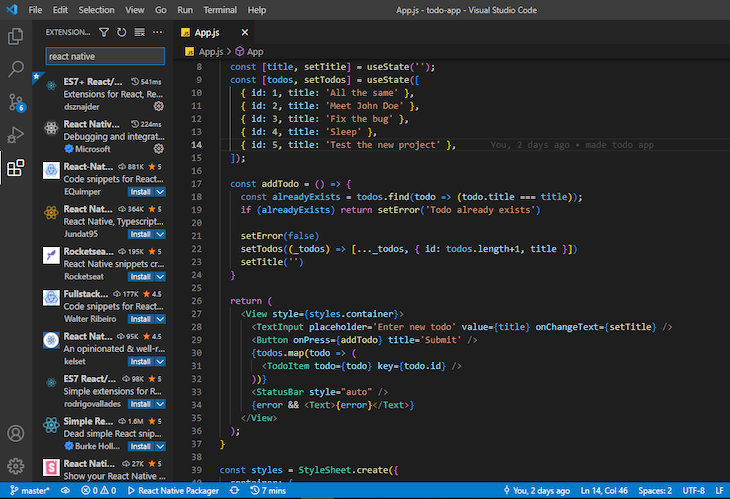This screenshot has height=499, width=730.
Task: Open Extensions panel more actions ellipsis
Action: (156, 32)
